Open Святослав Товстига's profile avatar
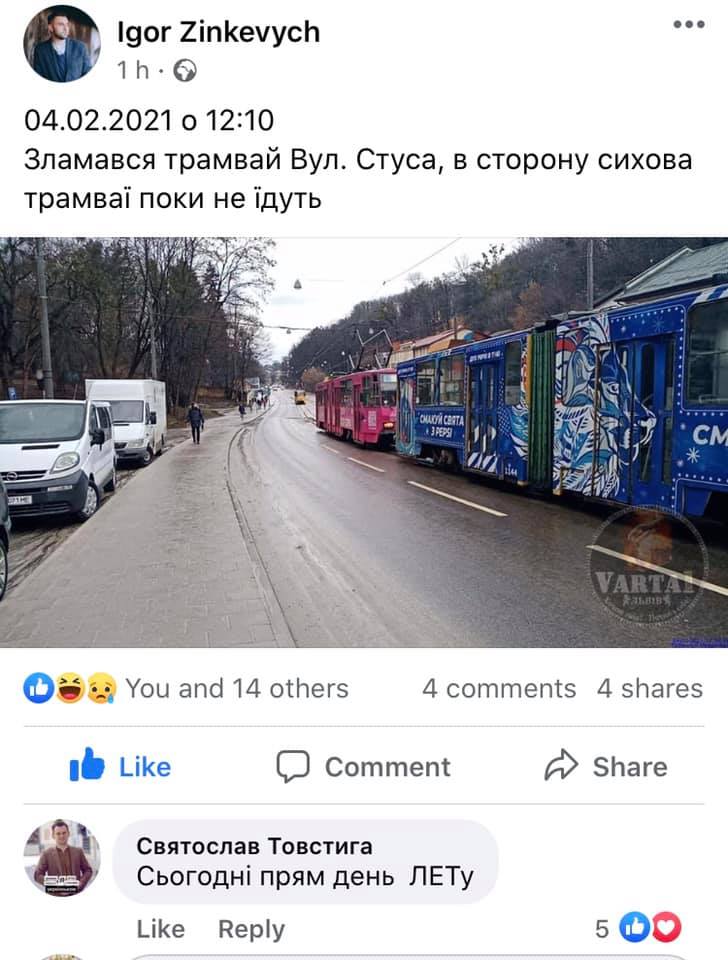The width and height of the screenshot is (728, 960). pos(62,858)
